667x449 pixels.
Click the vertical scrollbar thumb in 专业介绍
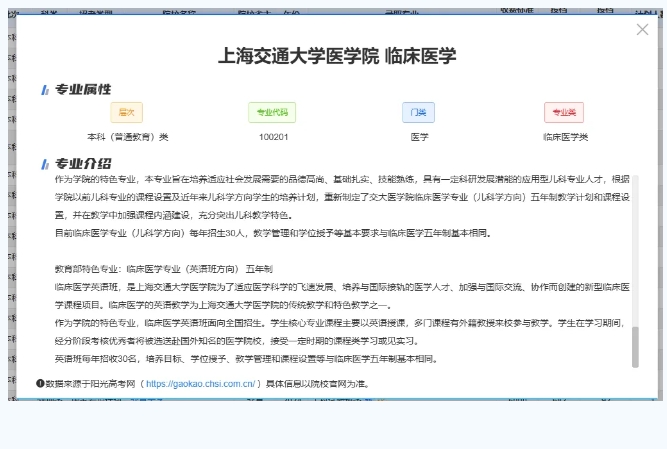pos(635,347)
